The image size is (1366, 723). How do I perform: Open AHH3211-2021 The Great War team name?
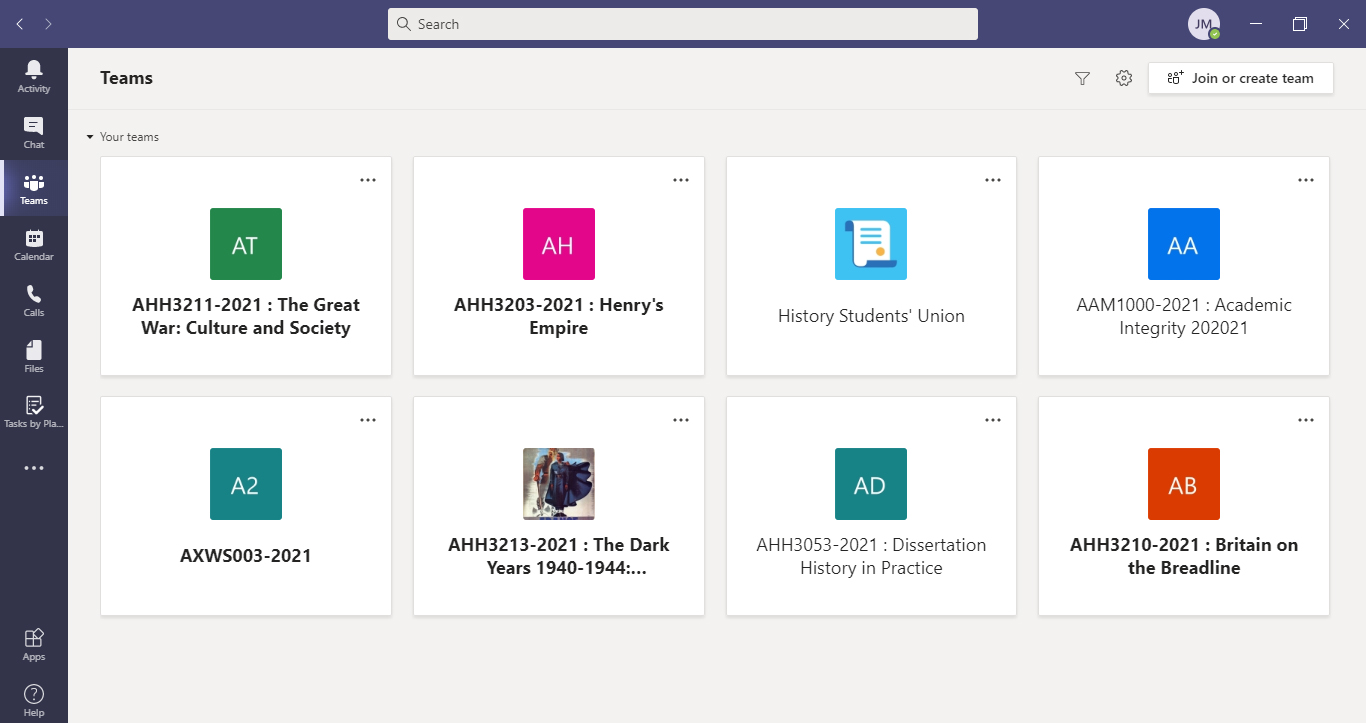(x=246, y=316)
